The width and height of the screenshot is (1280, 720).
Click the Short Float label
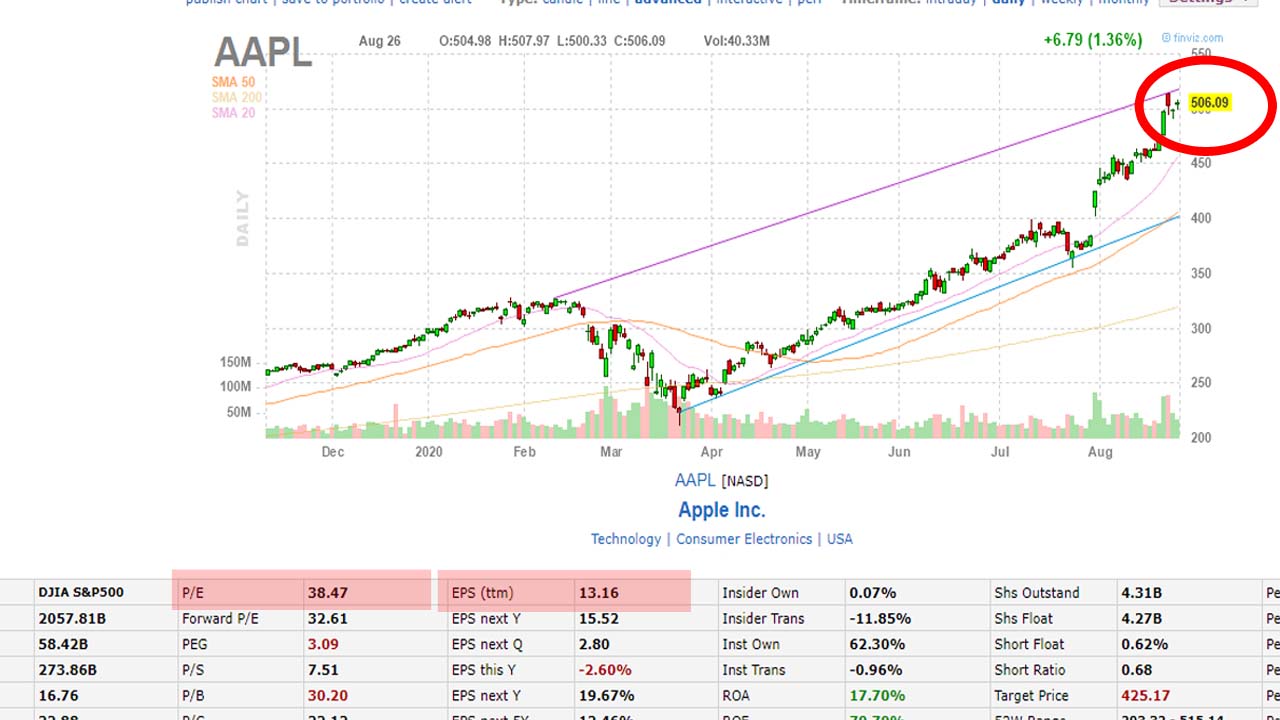click(1029, 645)
